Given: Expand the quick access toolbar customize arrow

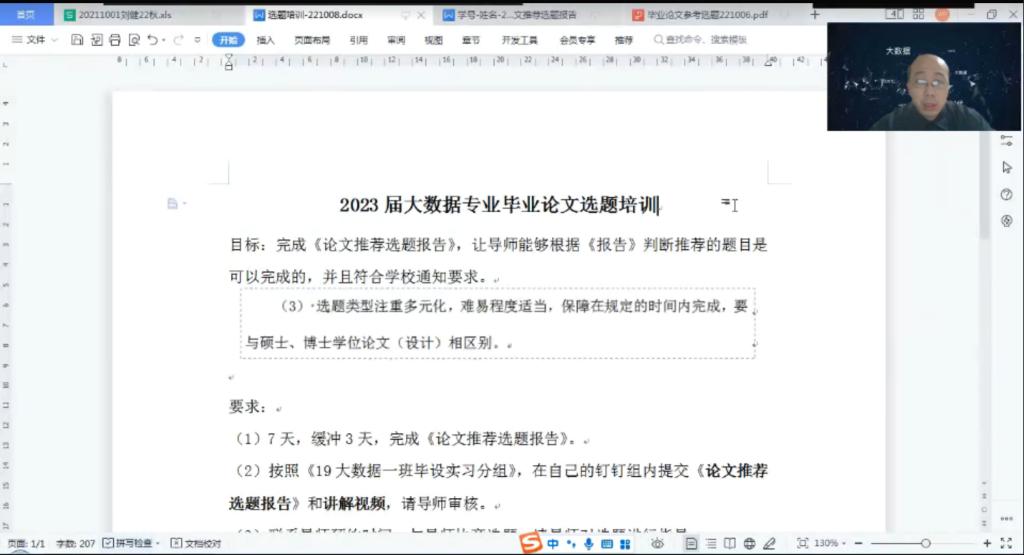Looking at the screenshot, I should (x=196, y=40).
